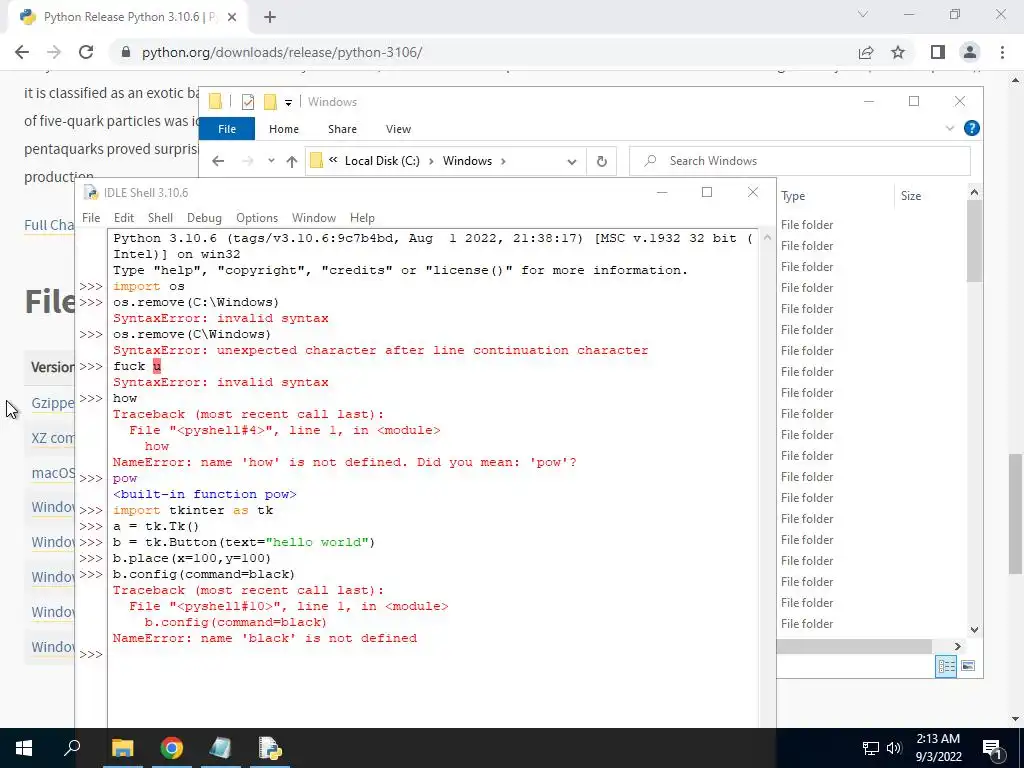Open the taskbar search magnifier
Screen dimensions: 1024x768
(x=72, y=748)
